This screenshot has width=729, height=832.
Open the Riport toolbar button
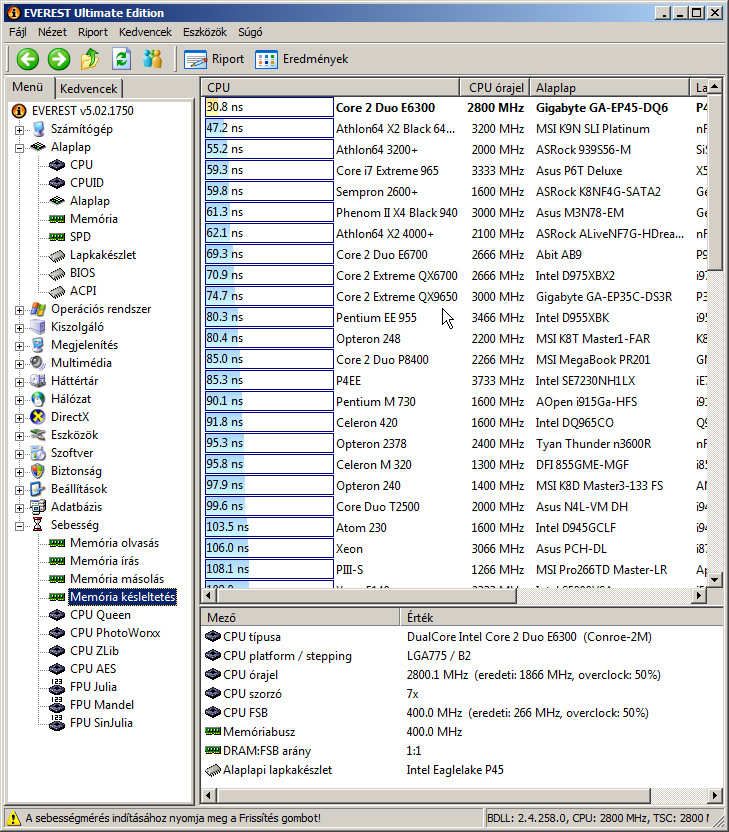(215, 59)
